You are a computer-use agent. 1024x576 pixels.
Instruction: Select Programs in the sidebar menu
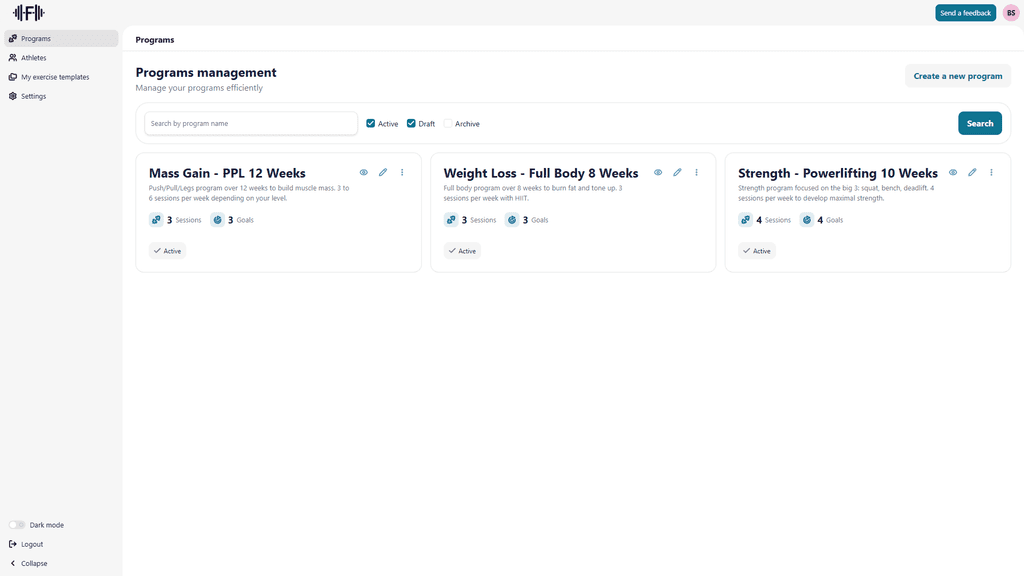[x=13, y=39]
